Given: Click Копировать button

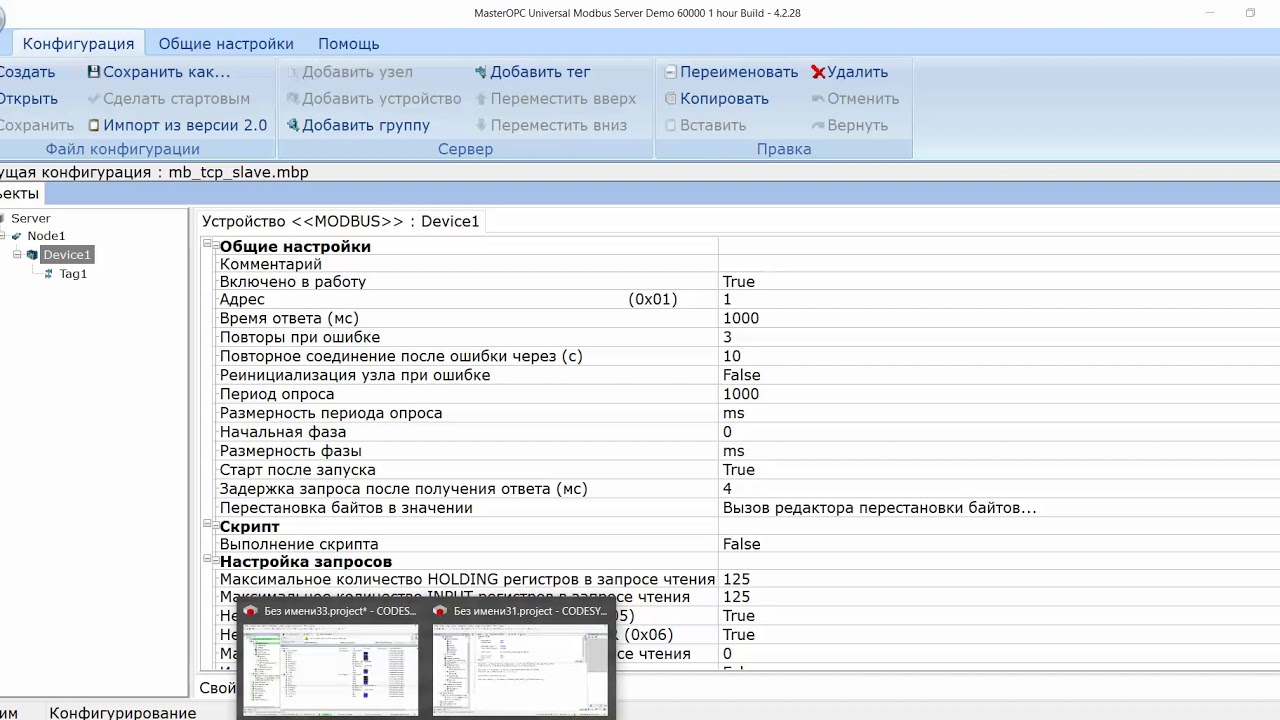Looking at the screenshot, I should click(717, 98).
